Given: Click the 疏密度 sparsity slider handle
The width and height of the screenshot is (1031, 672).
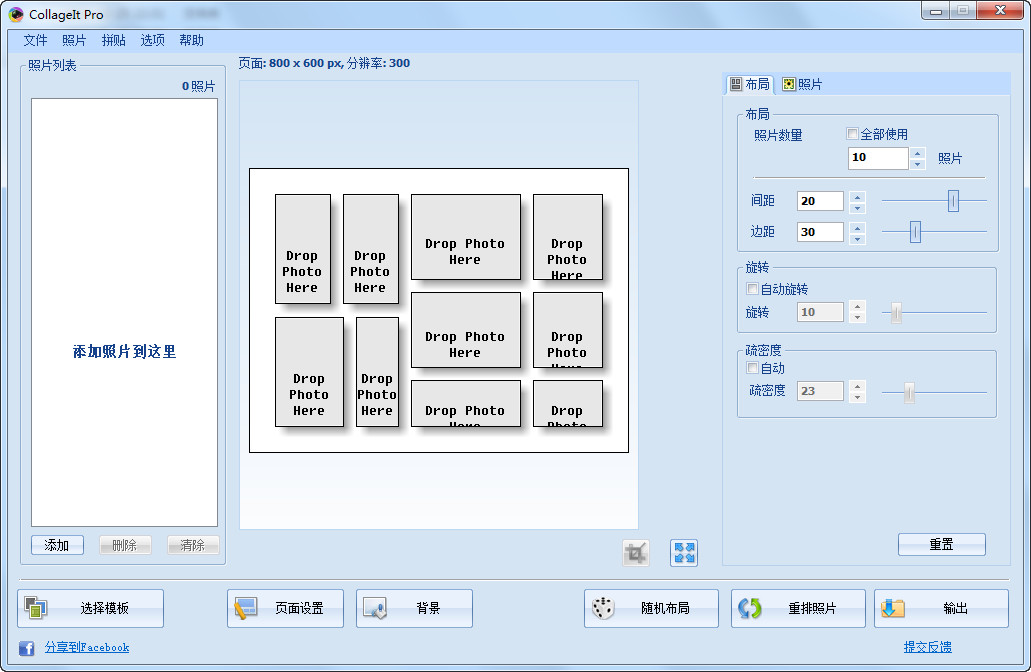Looking at the screenshot, I should pyautogui.click(x=909, y=393).
